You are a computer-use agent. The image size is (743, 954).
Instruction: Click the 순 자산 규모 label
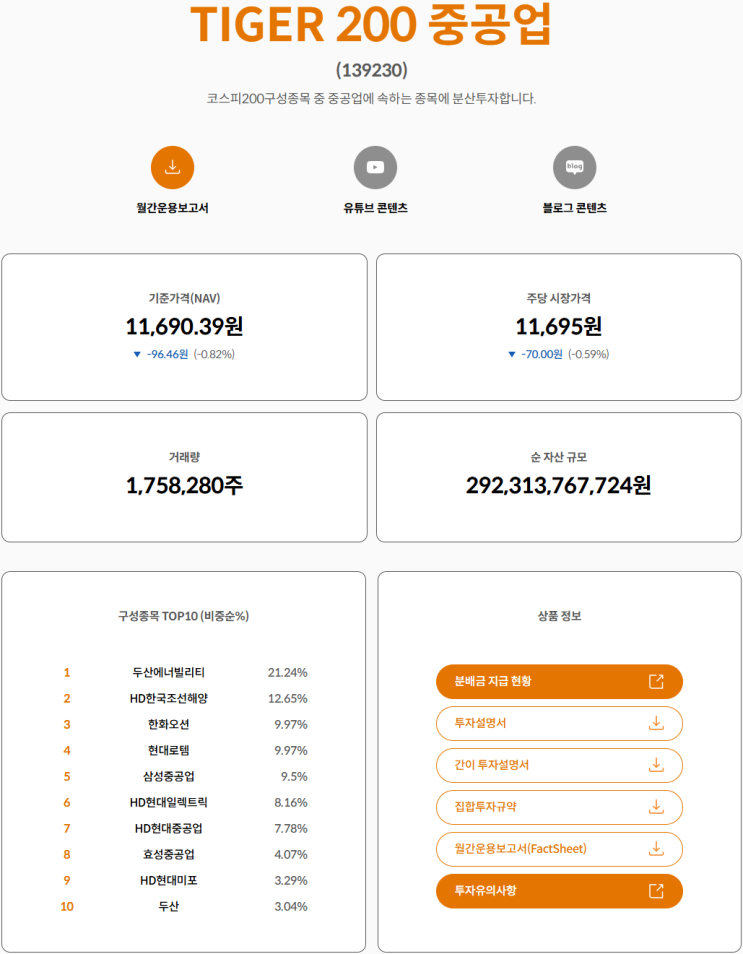[559, 457]
